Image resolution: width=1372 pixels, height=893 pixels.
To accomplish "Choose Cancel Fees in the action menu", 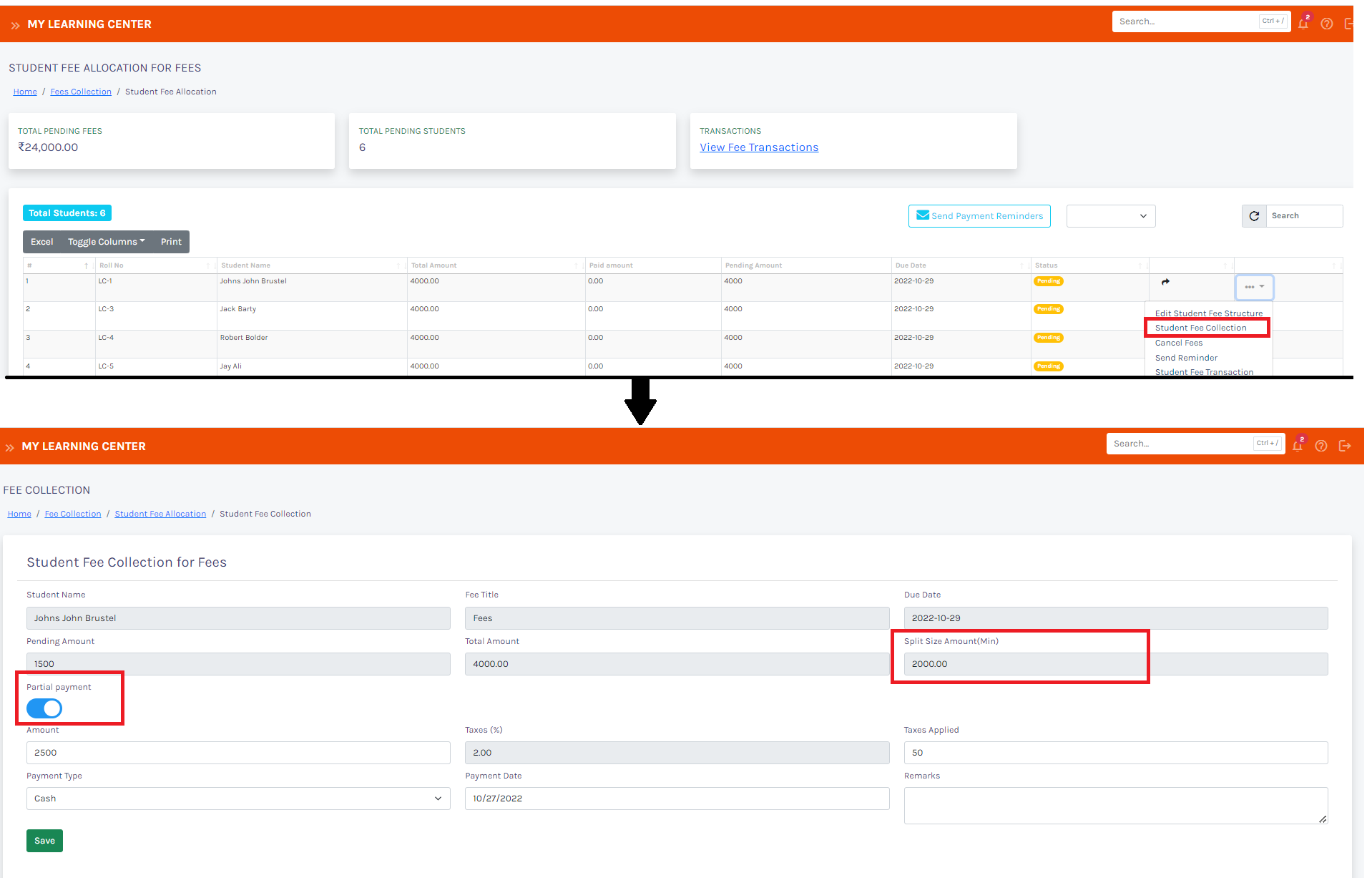I will (x=1179, y=343).
